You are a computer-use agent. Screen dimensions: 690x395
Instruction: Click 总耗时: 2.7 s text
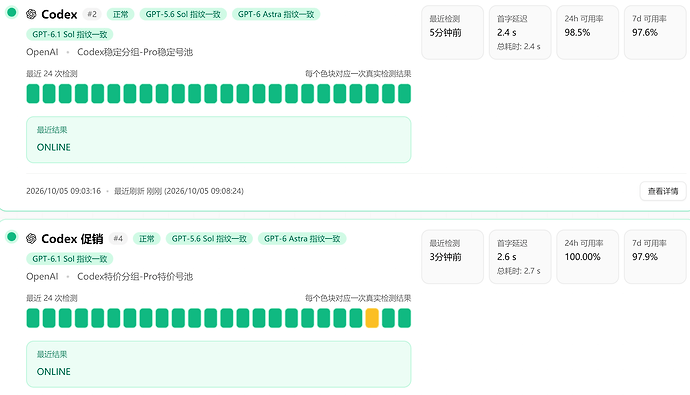[x=519, y=271]
